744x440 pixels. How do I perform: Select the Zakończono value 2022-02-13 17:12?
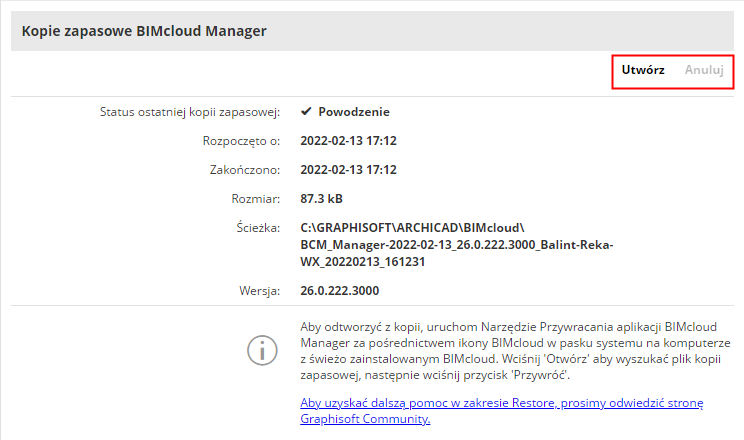pyautogui.click(x=348, y=170)
